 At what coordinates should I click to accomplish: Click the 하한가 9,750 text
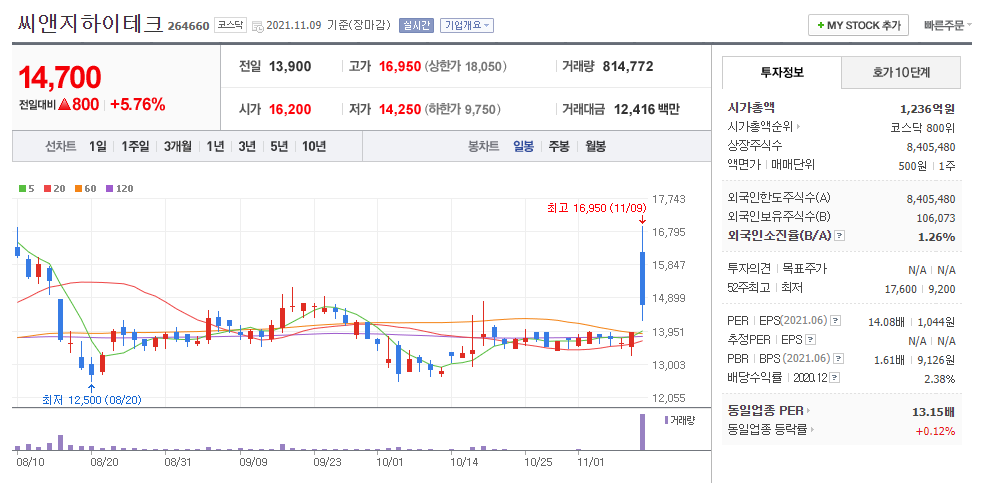point(463,109)
